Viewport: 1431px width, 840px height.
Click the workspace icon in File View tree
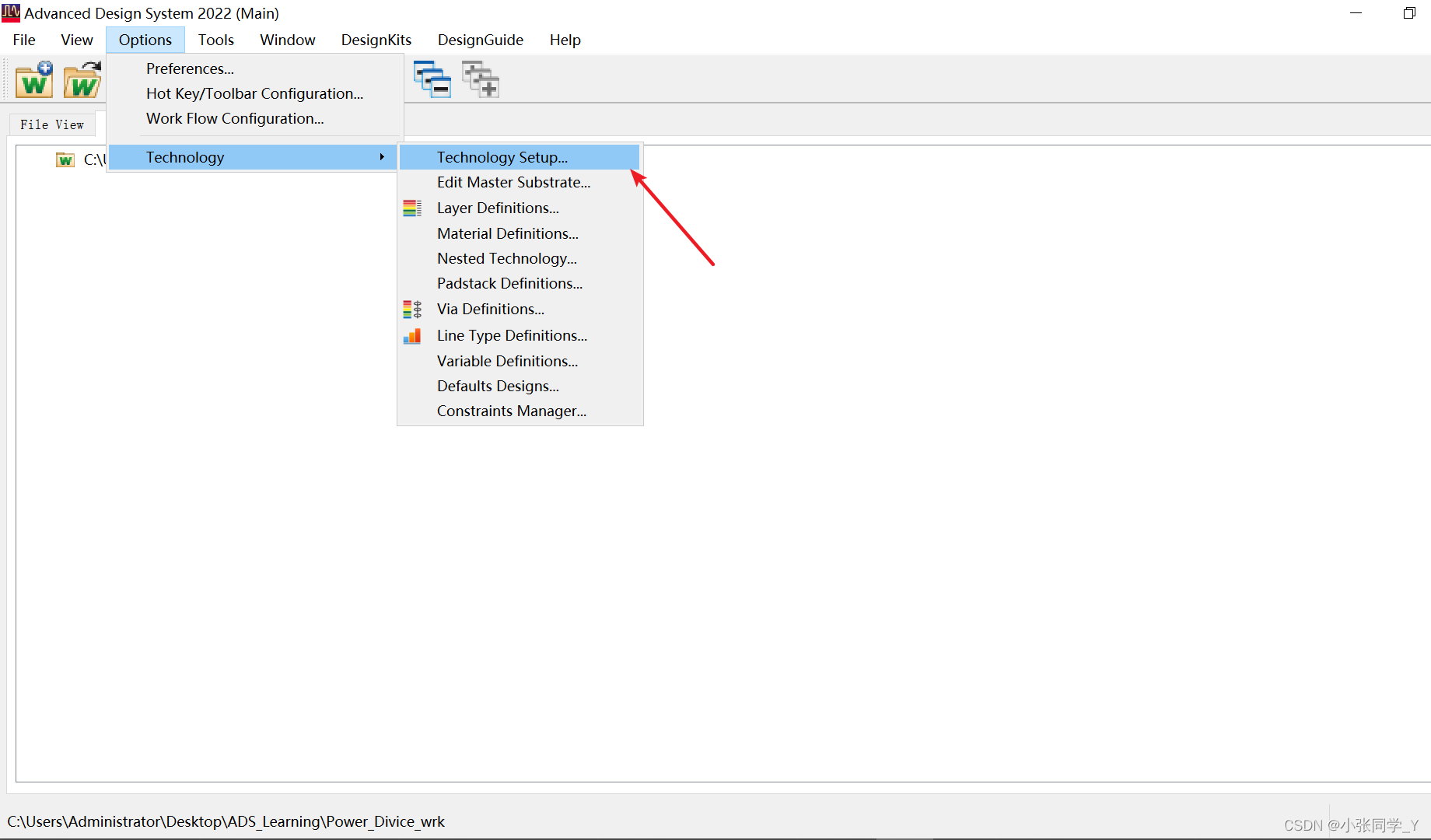click(65, 159)
